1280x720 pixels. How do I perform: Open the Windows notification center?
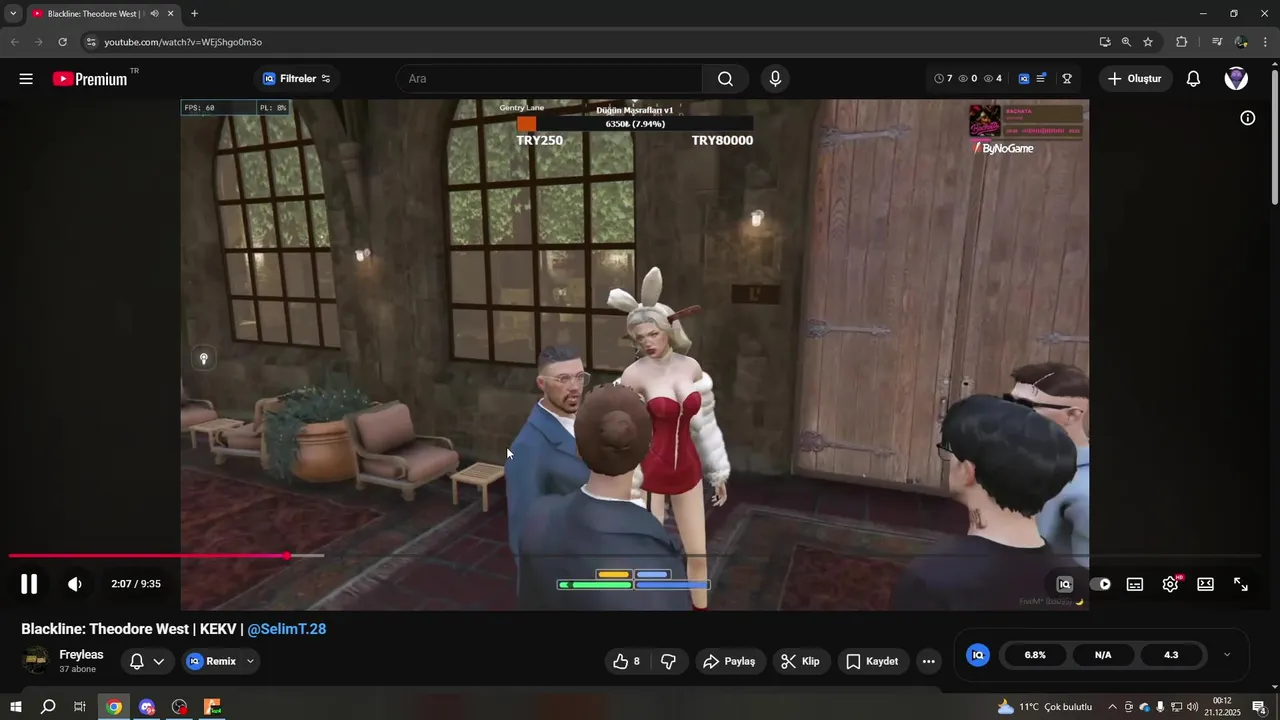(x=1259, y=707)
